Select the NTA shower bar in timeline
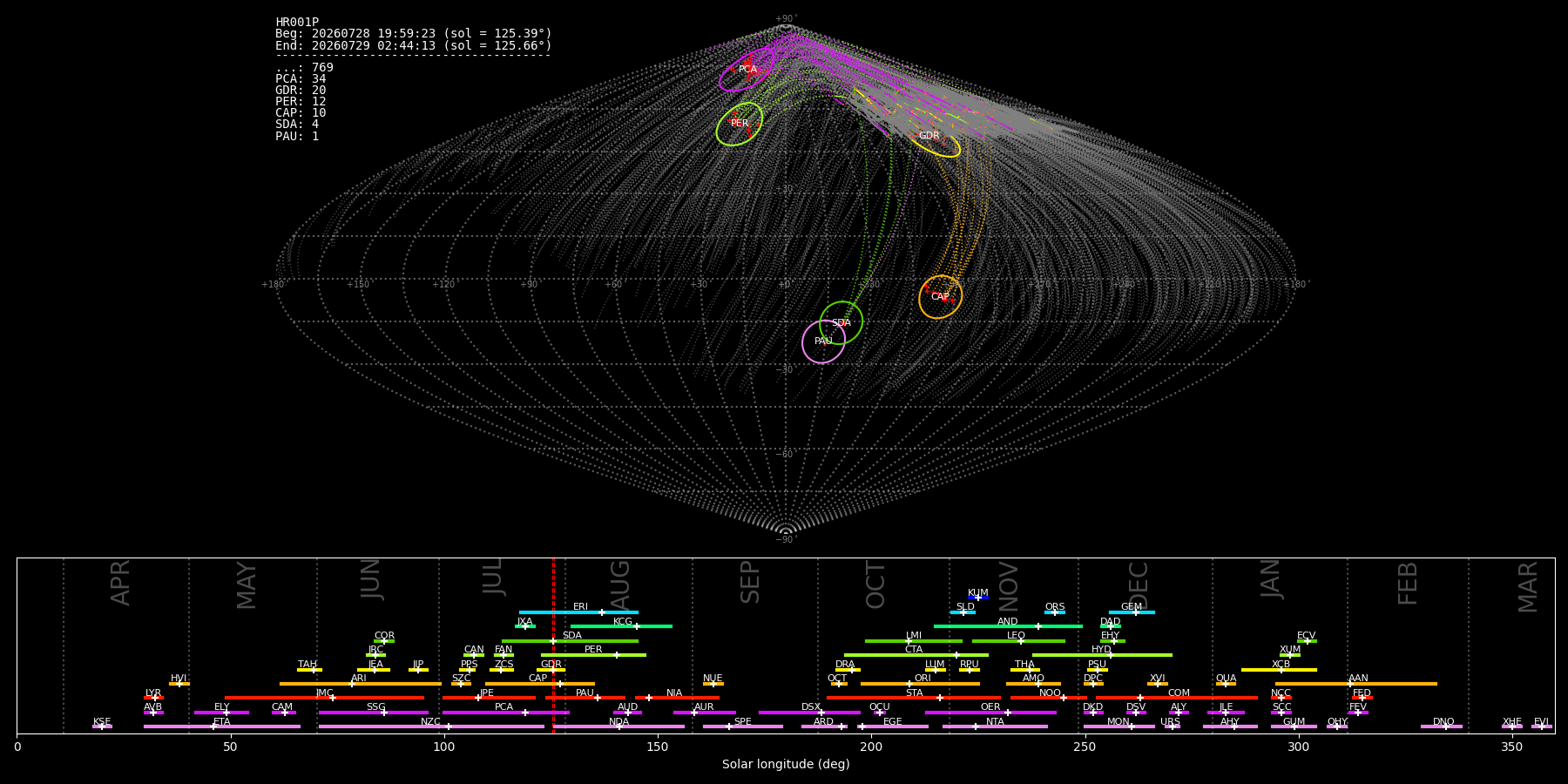The height and width of the screenshot is (784, 1568). [x=995, y=727]
